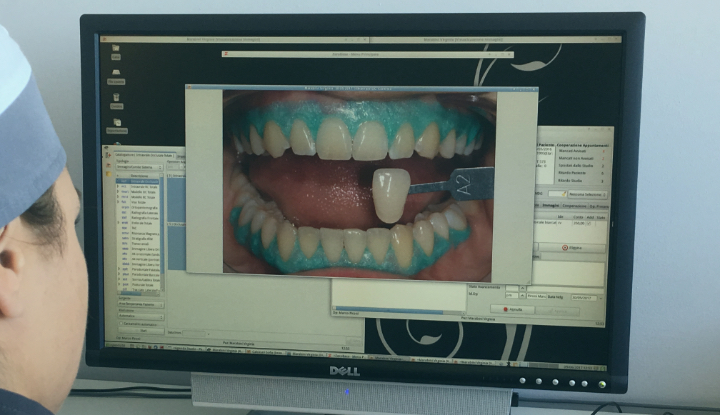Screen dimensions: 720x415
Task: Click the red exit arrow icon in catalog sidebar
Action: (x=108, y=156)
